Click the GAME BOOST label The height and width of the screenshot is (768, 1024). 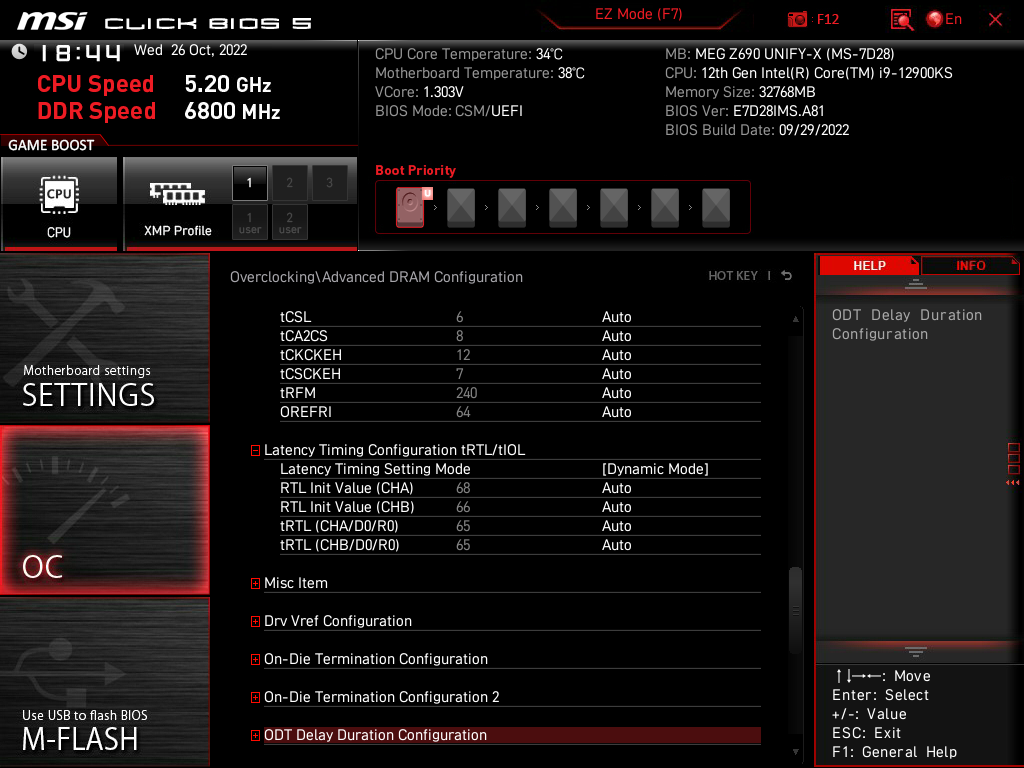pyautogui.click(x=51, y=145)
